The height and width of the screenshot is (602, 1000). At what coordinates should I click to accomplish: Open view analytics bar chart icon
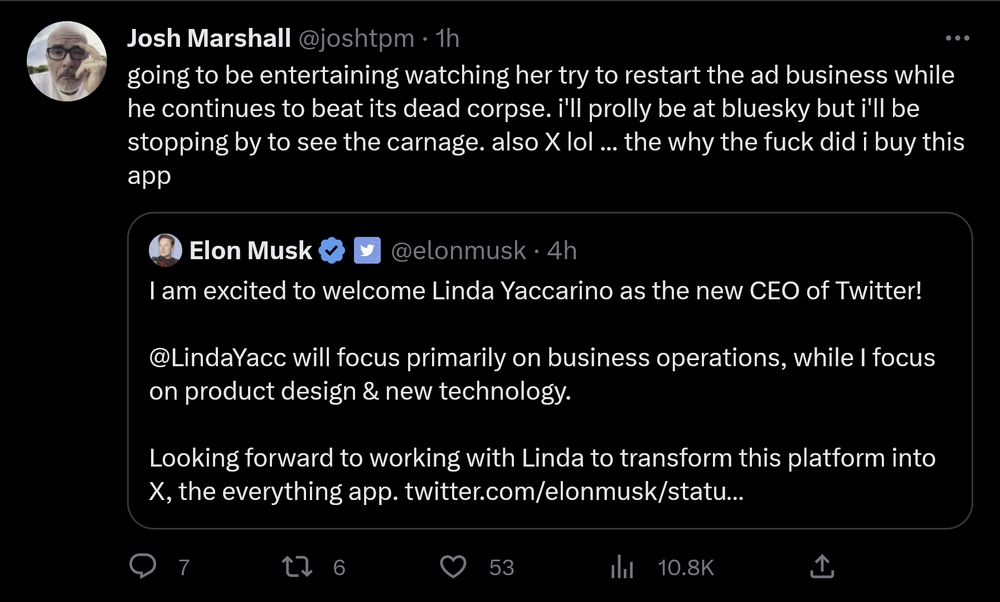(622, 567)
